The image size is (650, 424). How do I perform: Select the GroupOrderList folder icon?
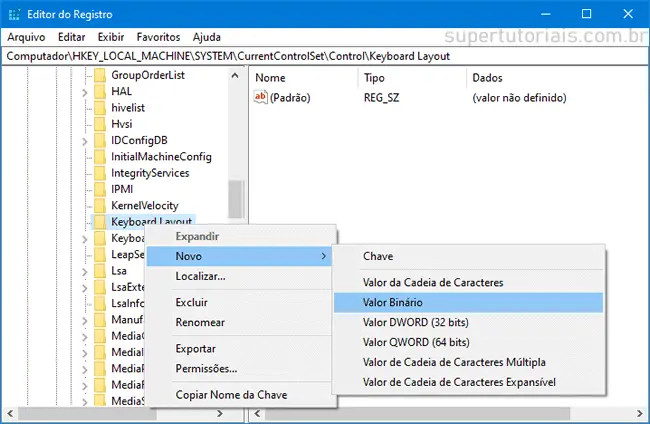click(x=100, y=75)
